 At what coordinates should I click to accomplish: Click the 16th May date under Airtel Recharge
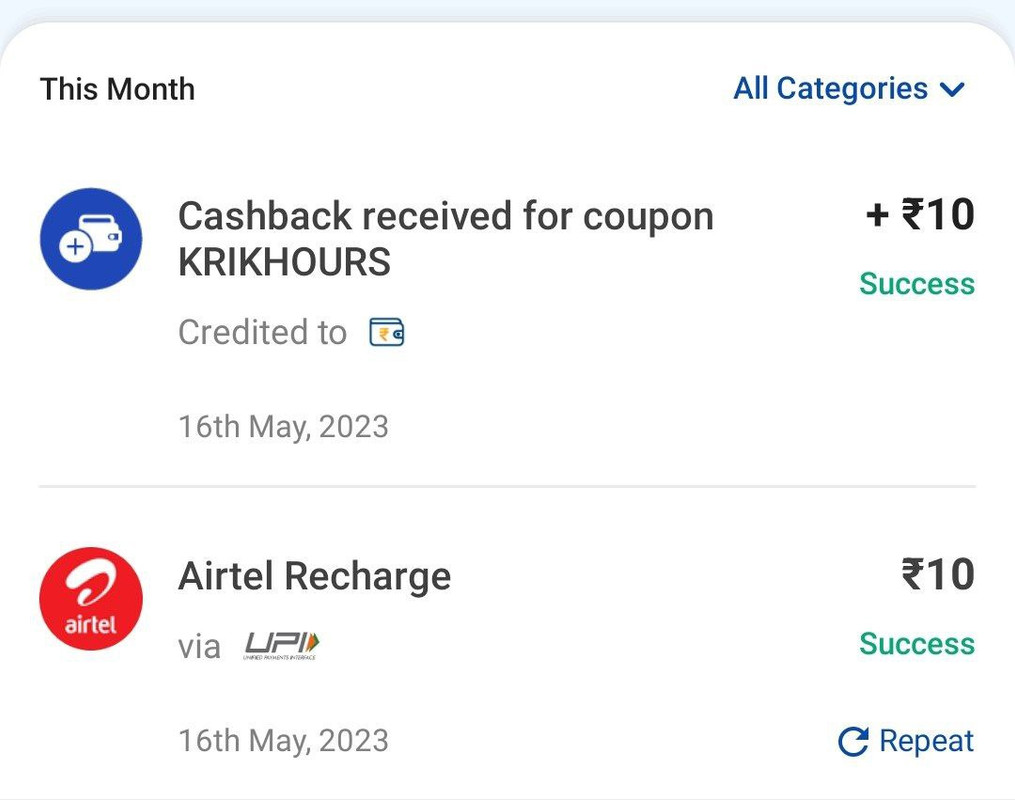(x=284, y=741)
